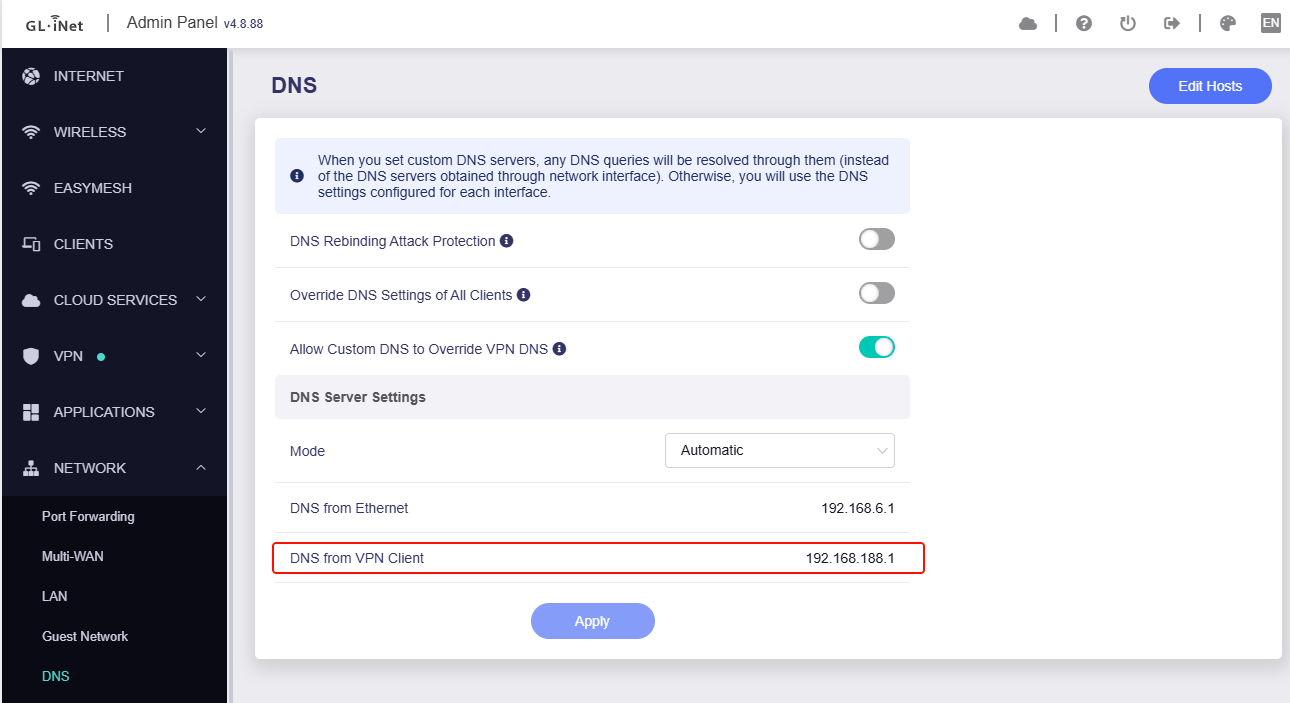Click the cloud icon in top header
1290x703 pixels.
(1028, 23)
